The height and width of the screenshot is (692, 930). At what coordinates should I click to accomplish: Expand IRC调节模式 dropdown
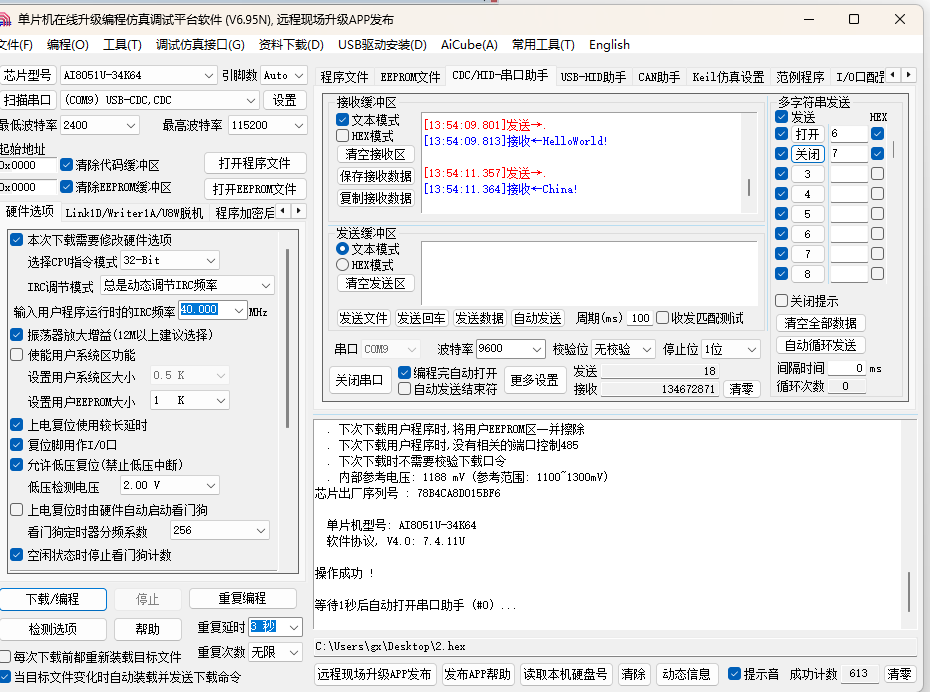click(266, 285)
